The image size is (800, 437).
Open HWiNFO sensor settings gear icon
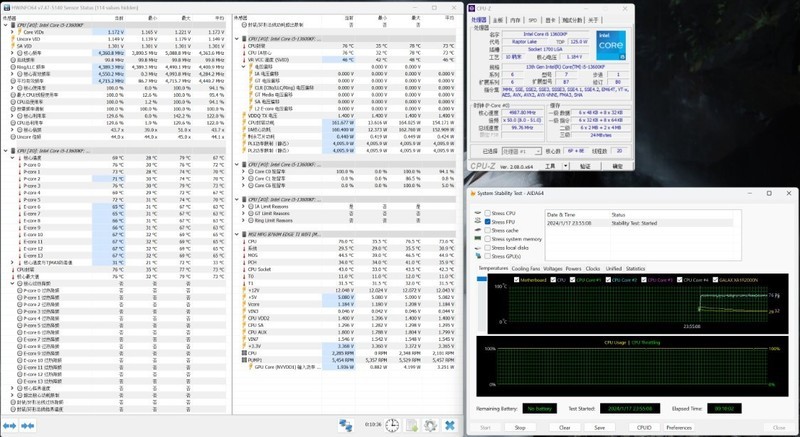pyautogui.click(x=431, y=427)
